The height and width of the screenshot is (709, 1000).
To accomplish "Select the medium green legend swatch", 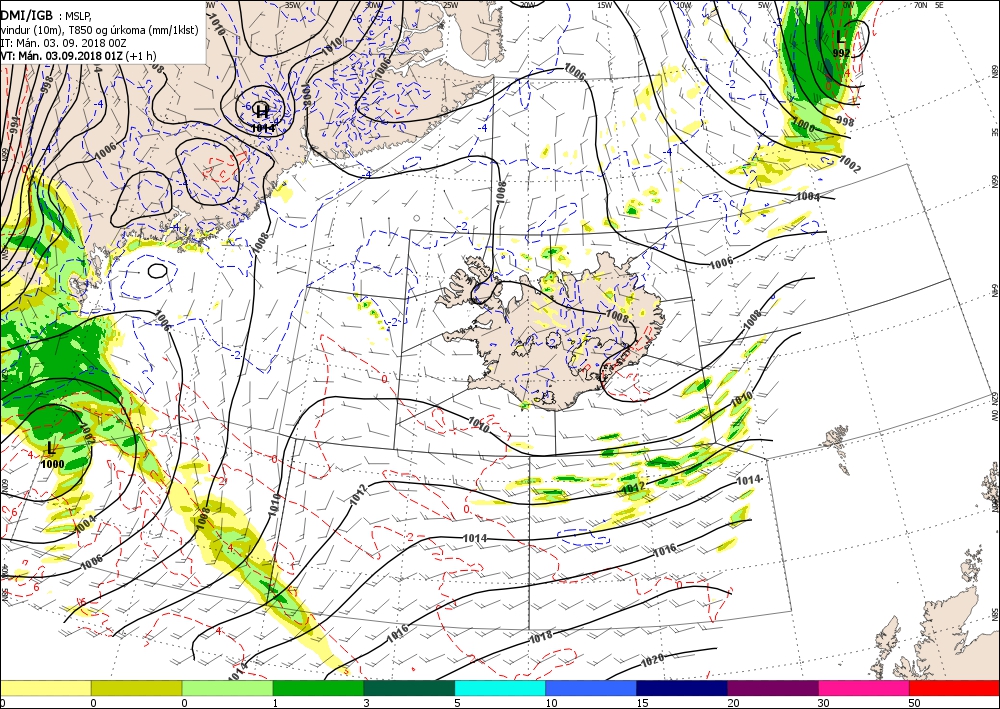I will pyautogui.click(x=318, y=688).
